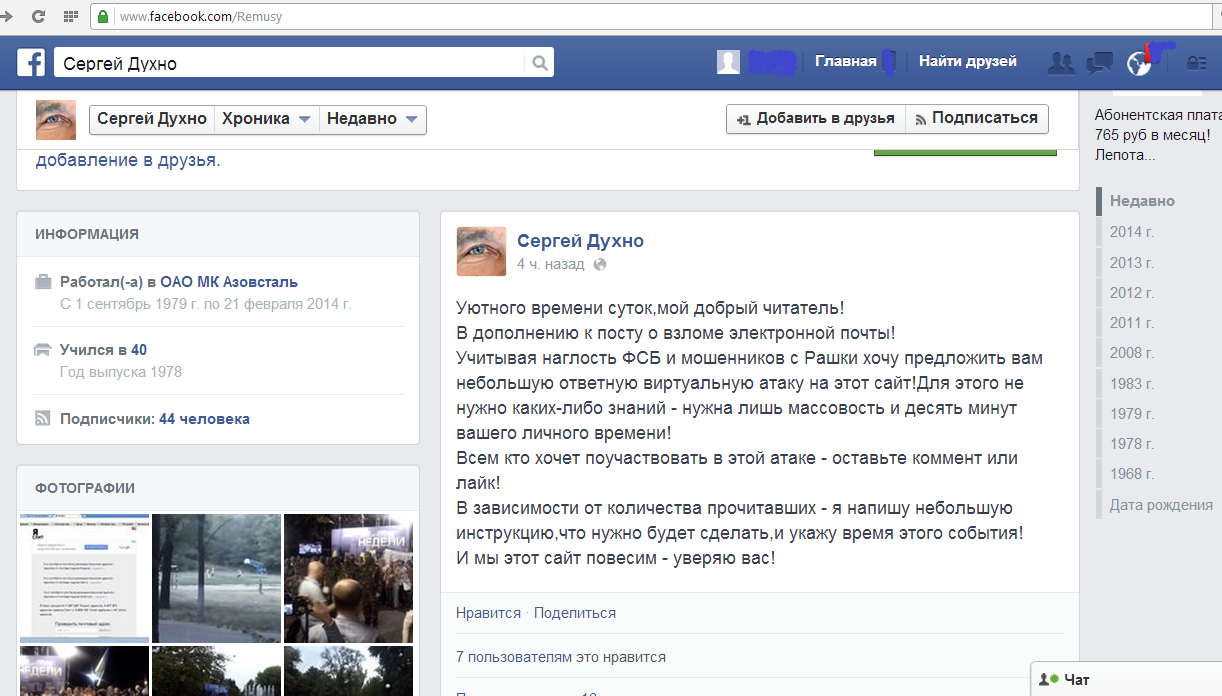
Task: Click user avatar in top navigation
Action: [x=728, y=62]
